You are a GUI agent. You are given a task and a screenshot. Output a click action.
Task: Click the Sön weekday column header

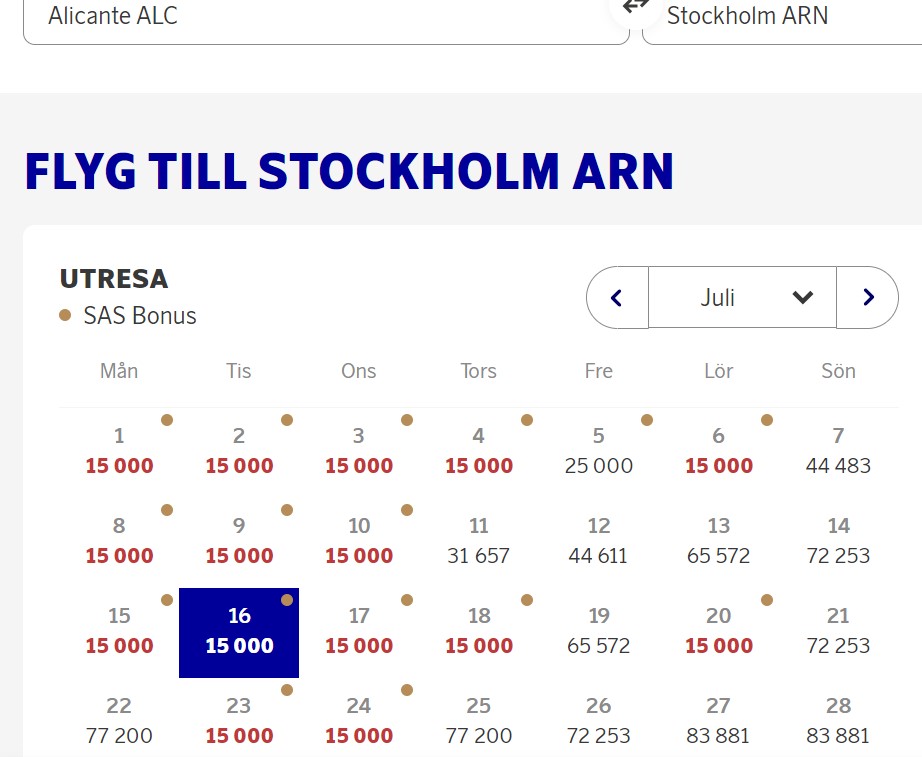click(x=838, y=371)
